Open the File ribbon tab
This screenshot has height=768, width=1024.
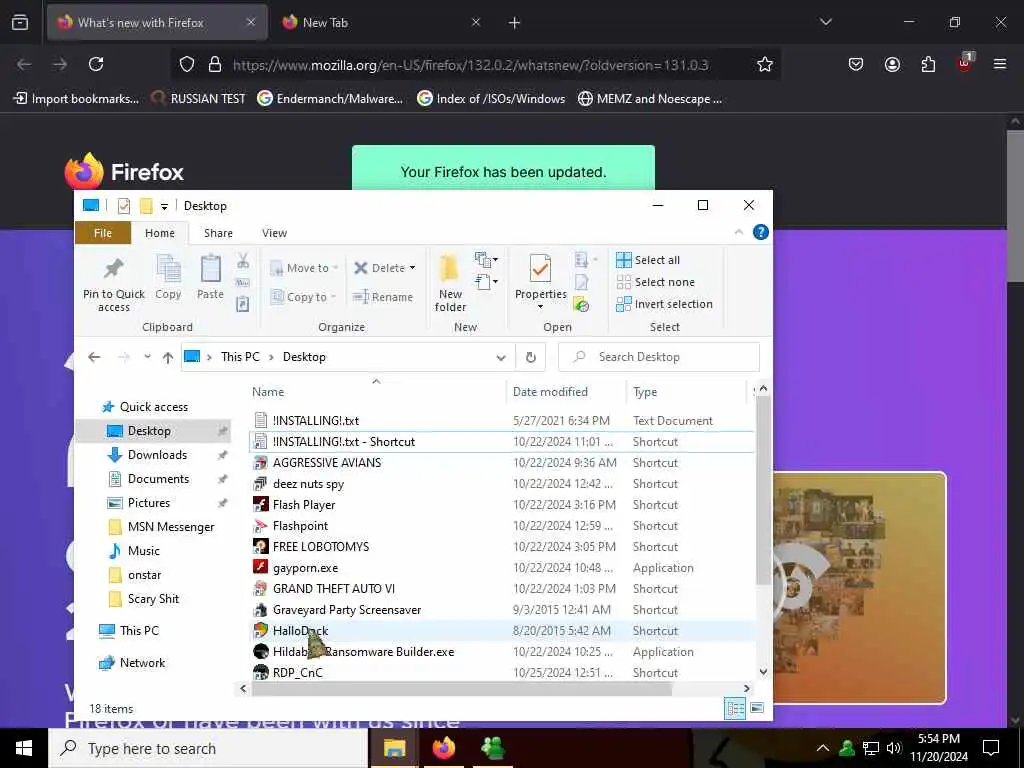coord(103,233)
